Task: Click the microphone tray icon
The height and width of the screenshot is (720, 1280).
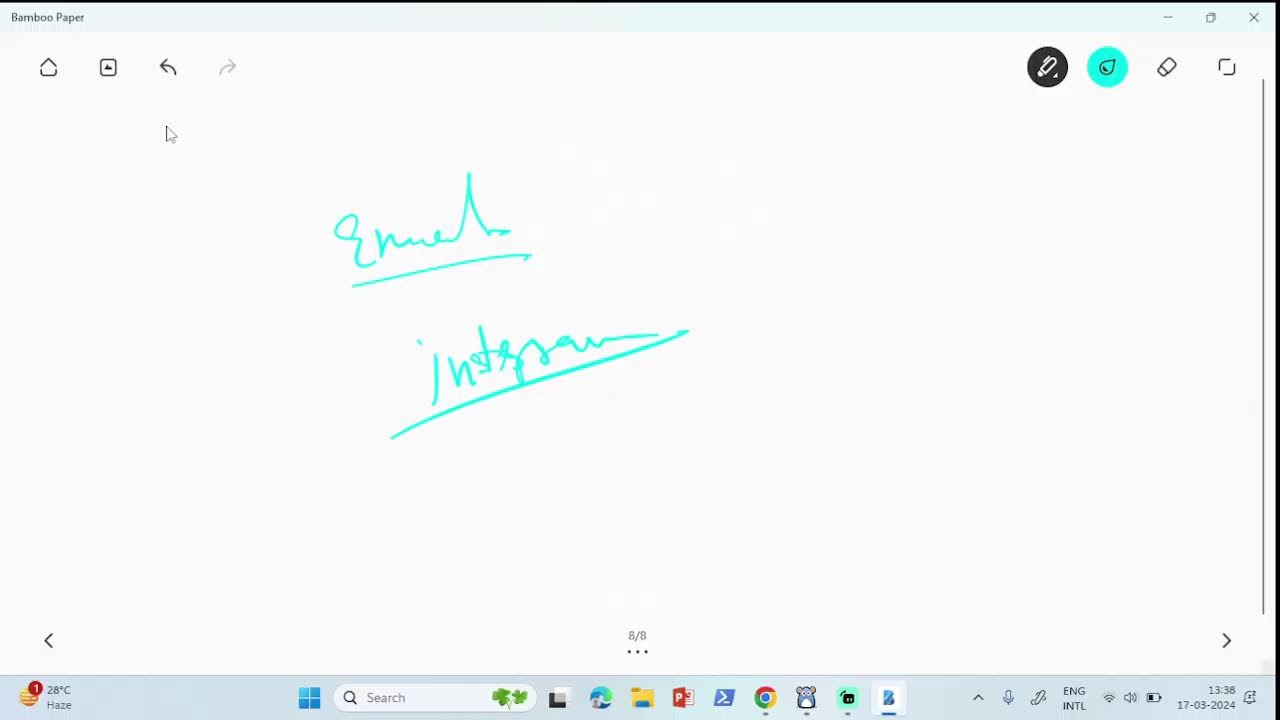Action: point(1008,698)
